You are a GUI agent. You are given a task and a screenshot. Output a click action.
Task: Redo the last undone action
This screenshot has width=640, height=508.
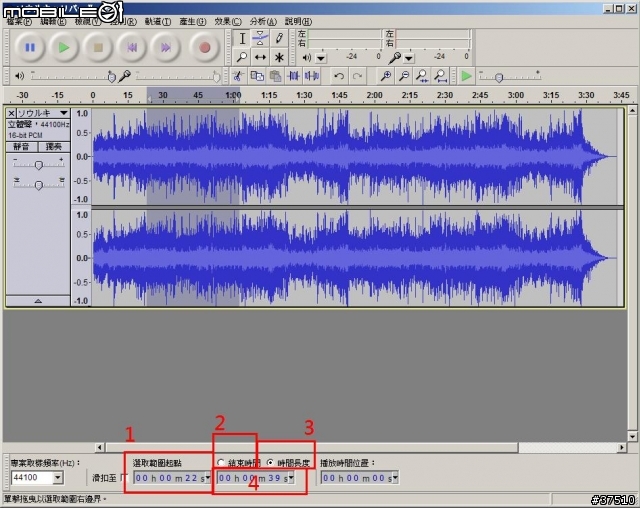click(357, 76)
